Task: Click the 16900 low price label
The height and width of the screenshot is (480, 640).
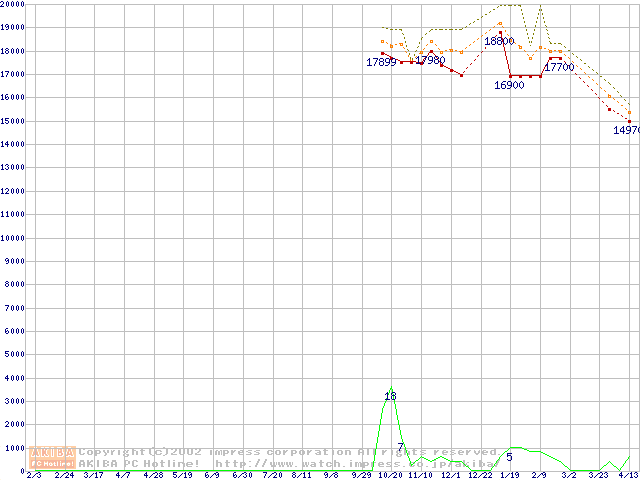Action: [x=509, y=86]
